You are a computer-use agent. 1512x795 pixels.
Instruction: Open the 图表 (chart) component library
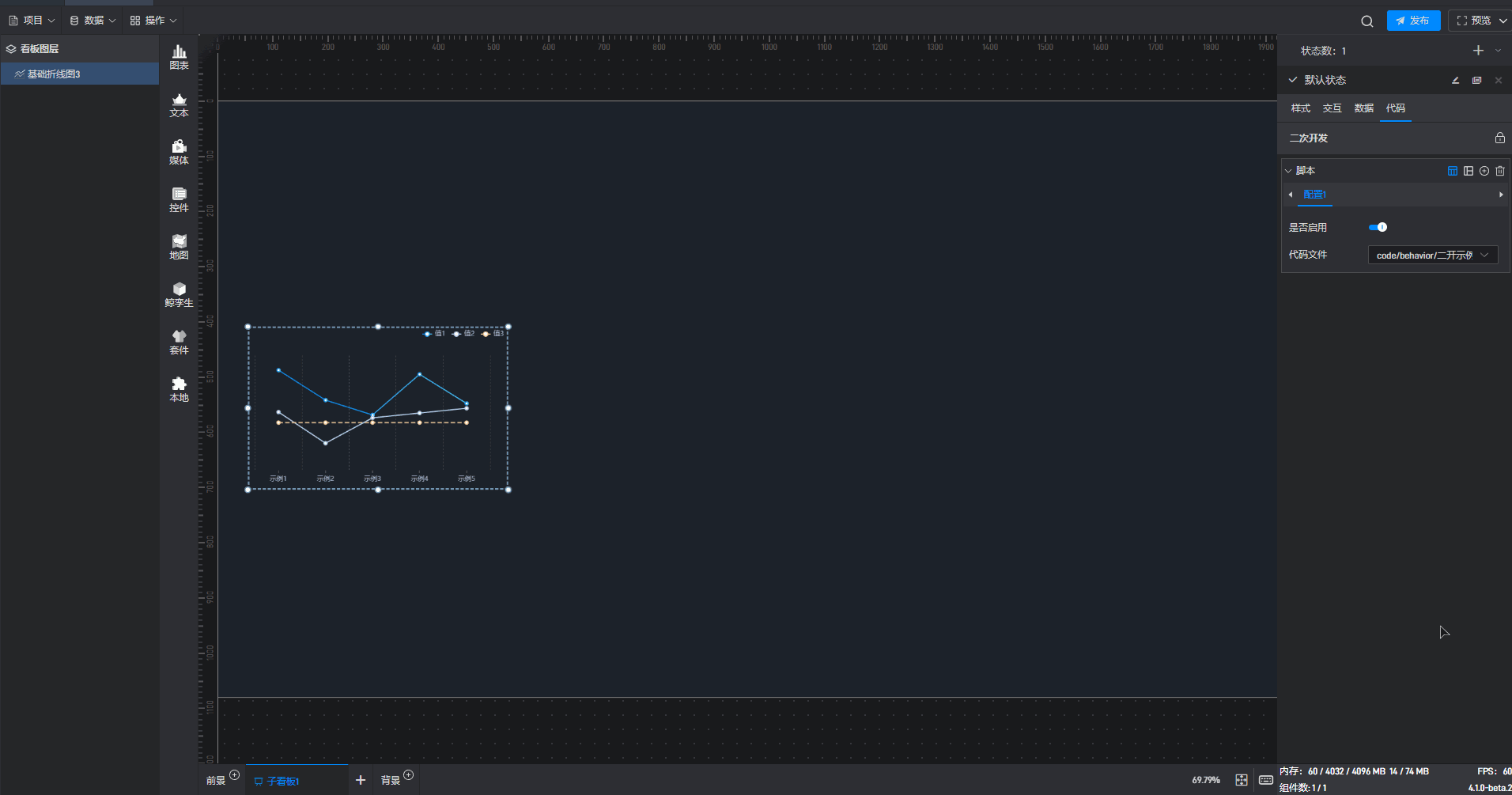click(x=179, y=57)
